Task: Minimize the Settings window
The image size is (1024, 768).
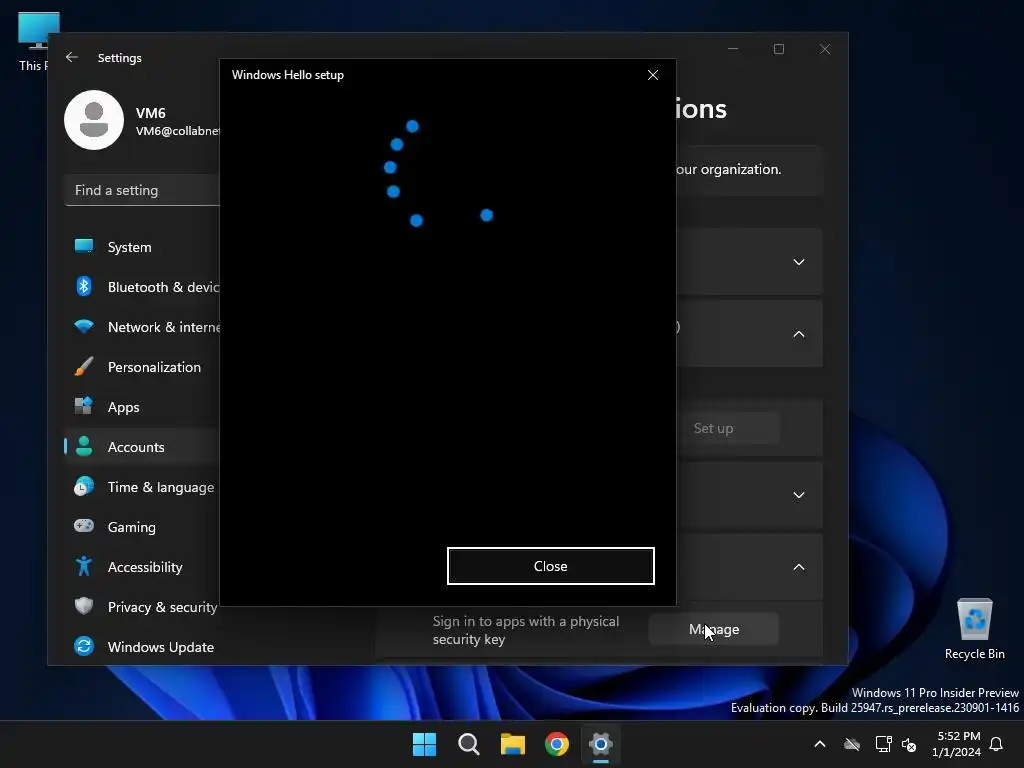Action: click(733, 49)
